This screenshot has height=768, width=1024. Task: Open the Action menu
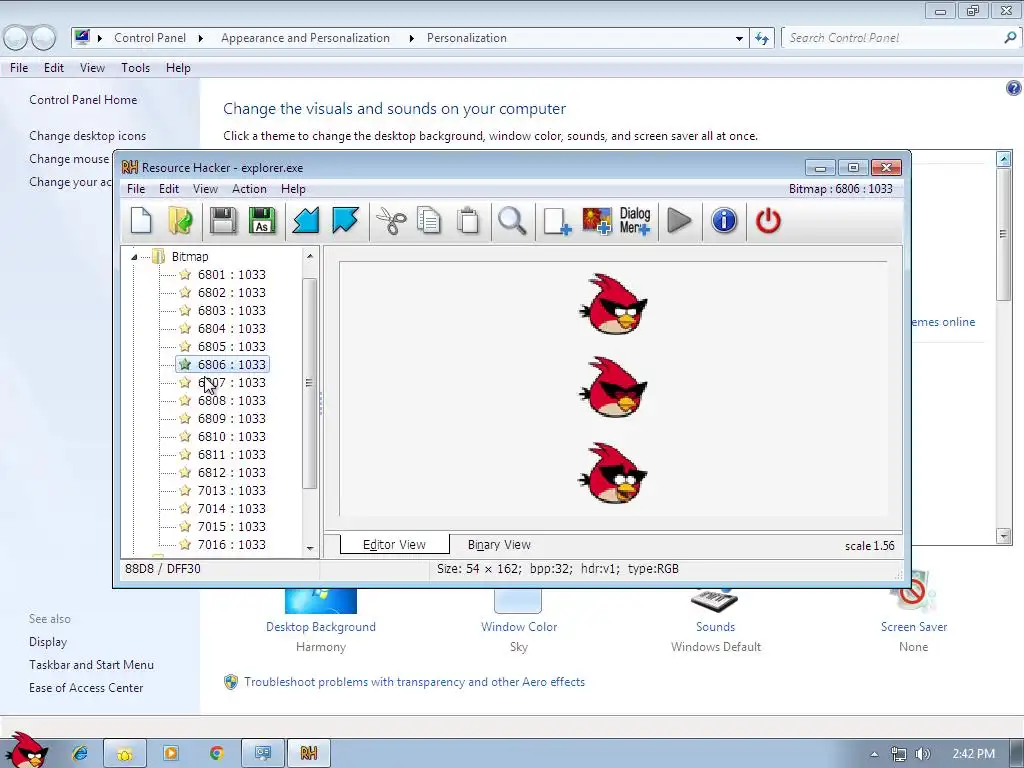click(x=249, y=189)
